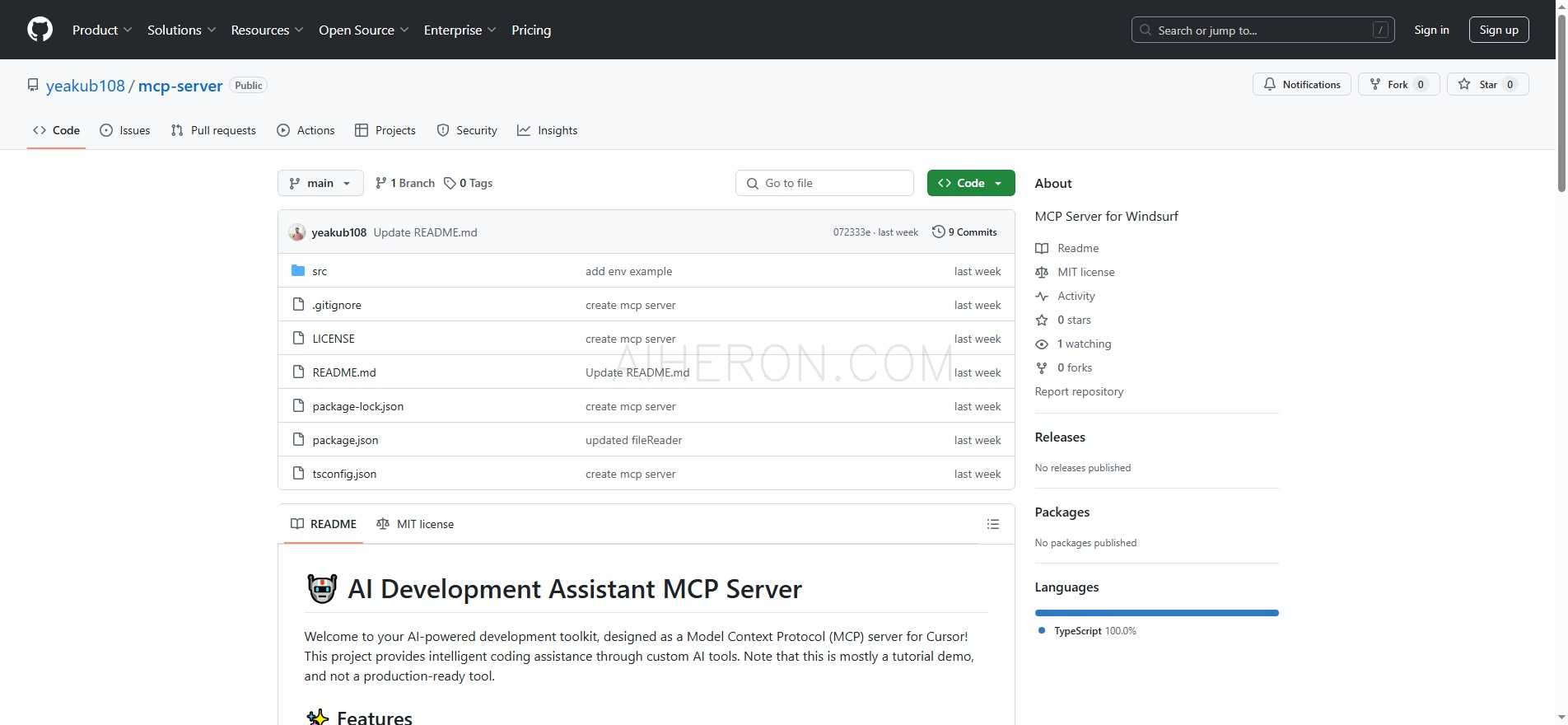Expand the Product menu
The image size is (1568, 725).
coord(102,30)
